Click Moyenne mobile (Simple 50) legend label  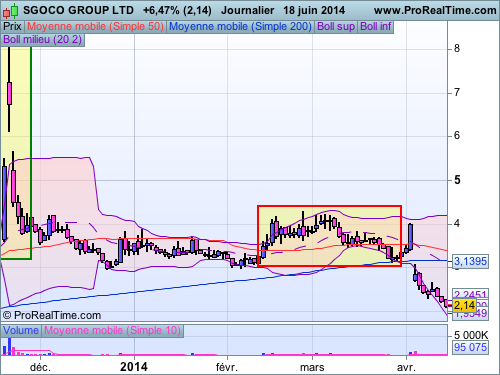tap(96, 26)
